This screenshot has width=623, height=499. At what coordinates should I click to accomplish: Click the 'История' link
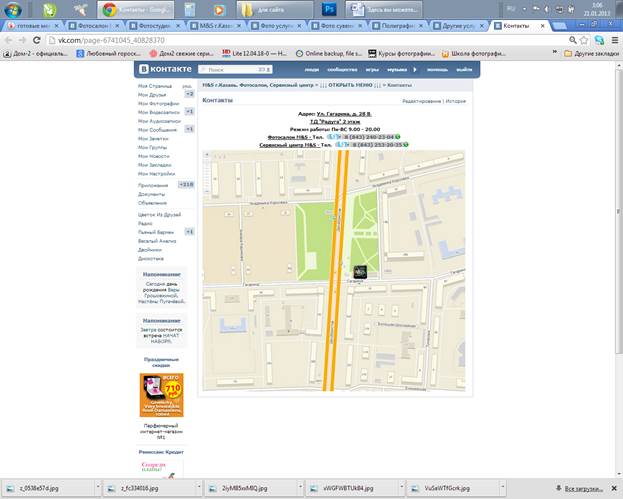click(x=455, y=101)
